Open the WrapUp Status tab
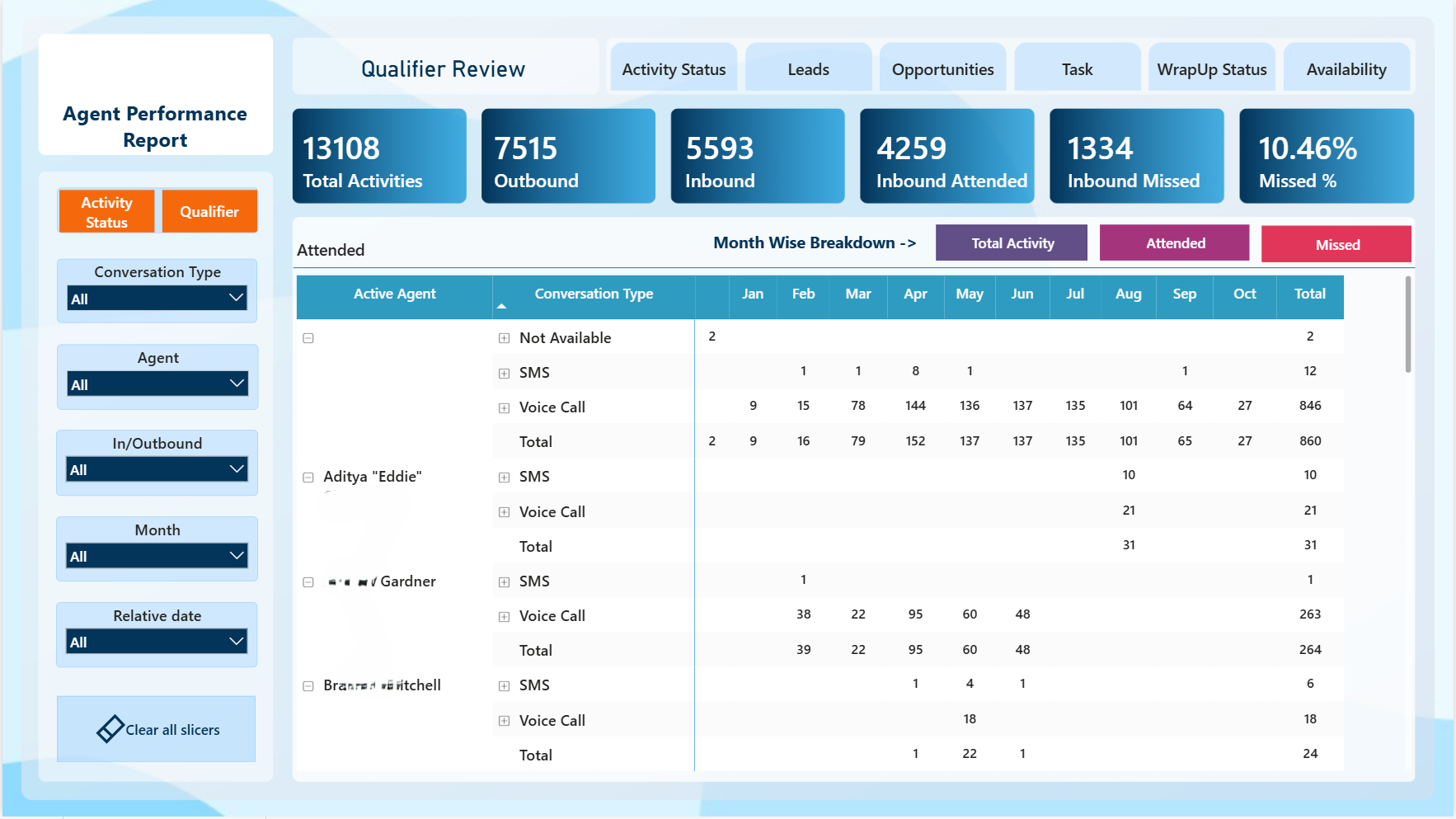 click(1212, 69)
